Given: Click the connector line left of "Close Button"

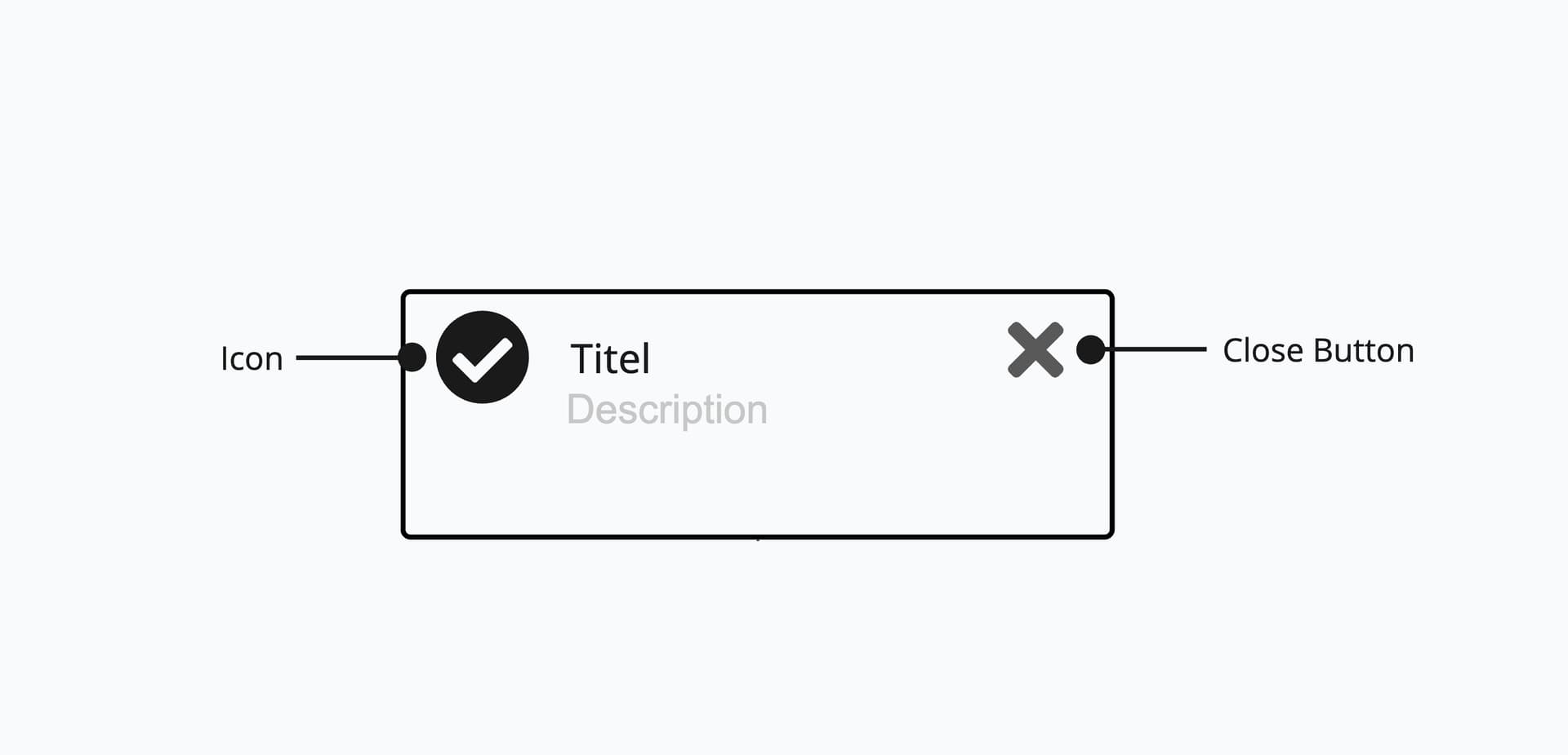Looking at the screenshot, I should point(1155,349).
